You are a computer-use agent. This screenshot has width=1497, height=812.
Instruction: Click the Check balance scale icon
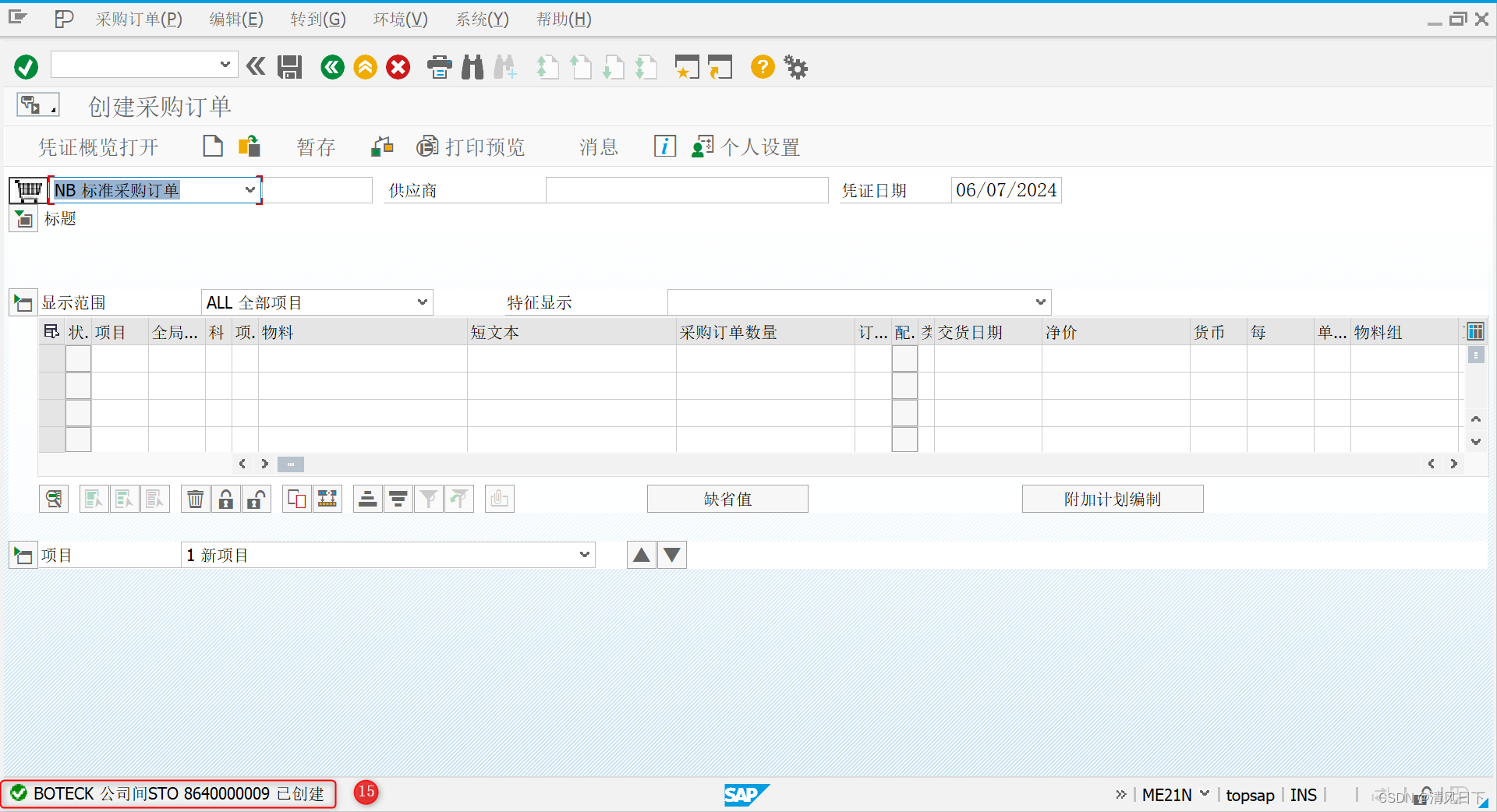pyautogui.click(x=382, y=147)
